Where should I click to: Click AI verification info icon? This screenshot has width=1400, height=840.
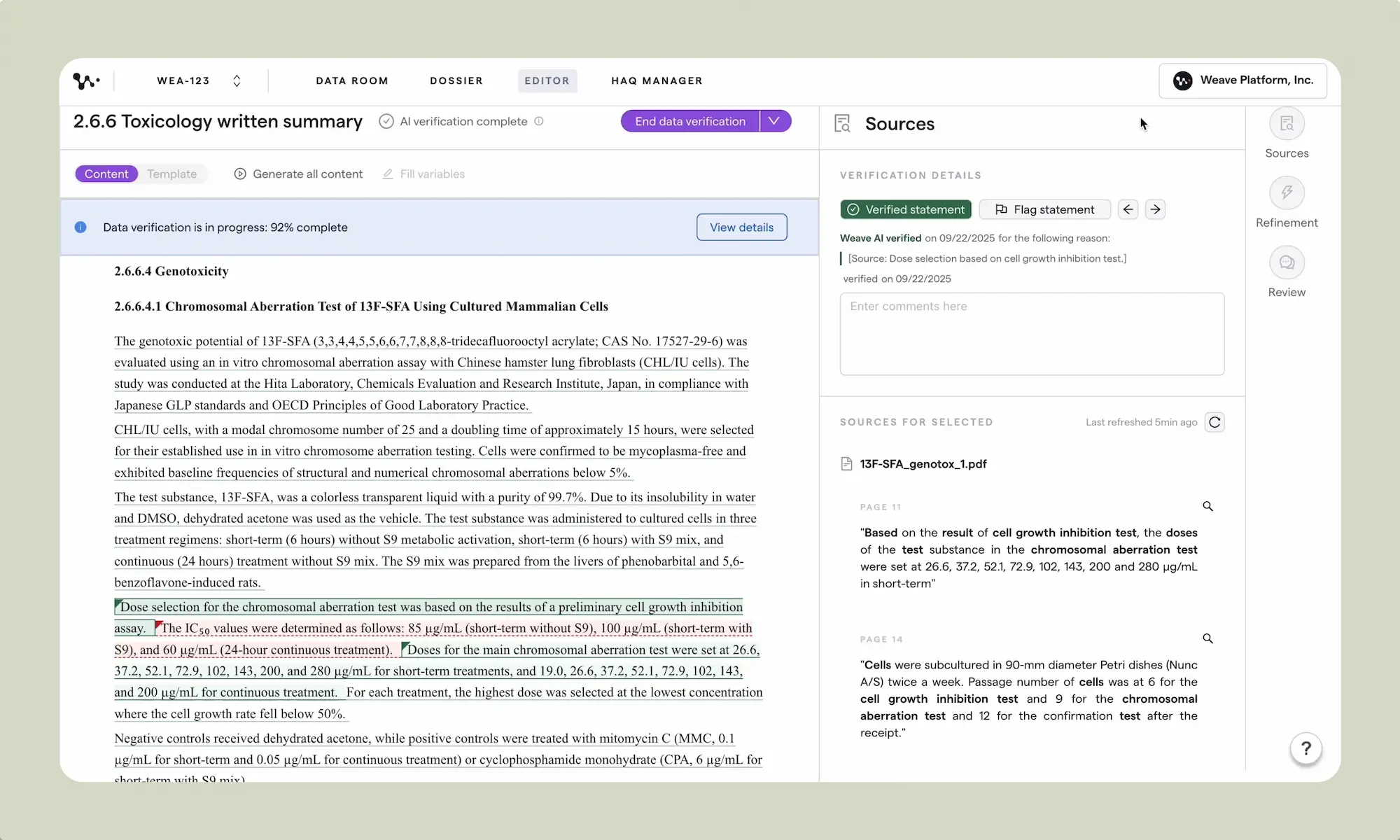click(539, 121)
